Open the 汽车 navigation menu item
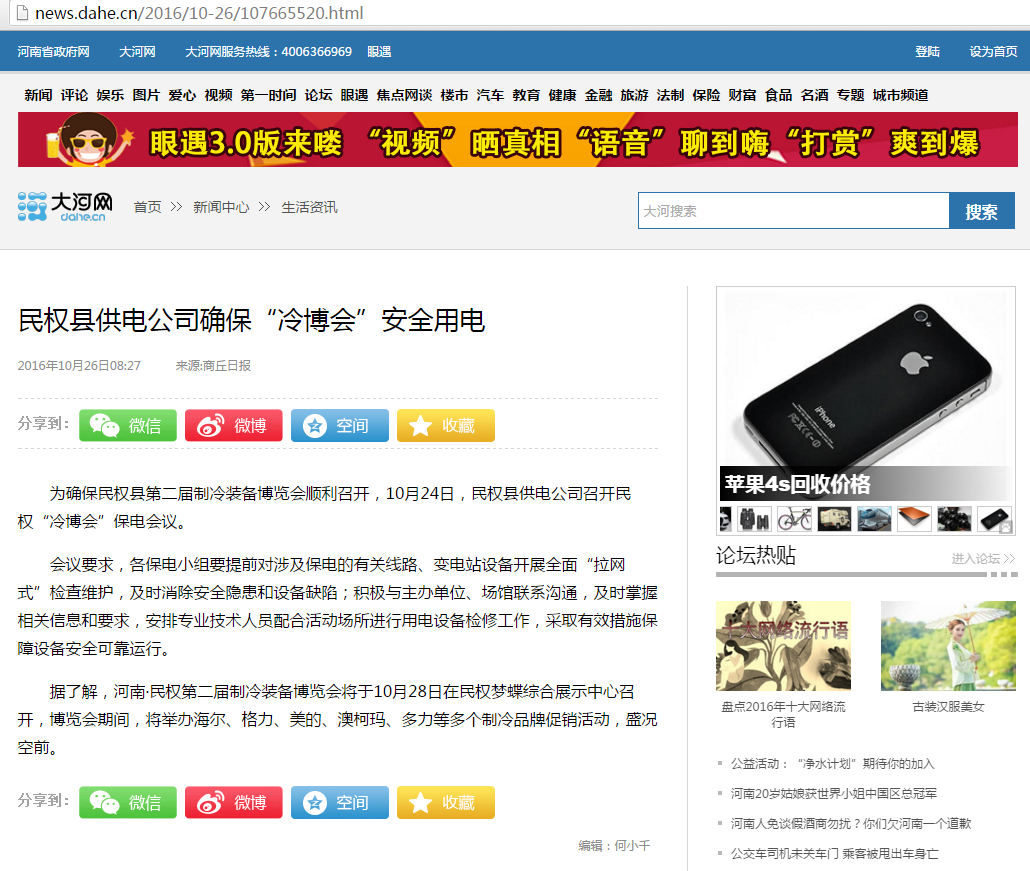This screenshot has height=871, width=1030. 490,95
